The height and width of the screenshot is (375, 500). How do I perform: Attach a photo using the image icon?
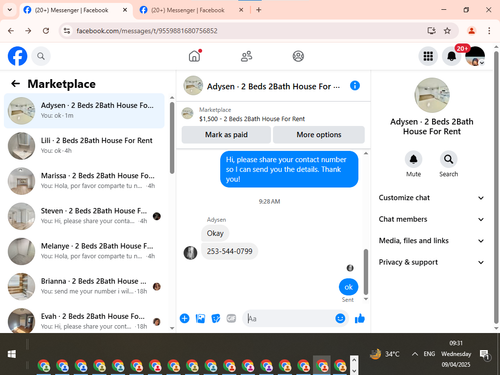pyautogui.click(x=200, y=318)
